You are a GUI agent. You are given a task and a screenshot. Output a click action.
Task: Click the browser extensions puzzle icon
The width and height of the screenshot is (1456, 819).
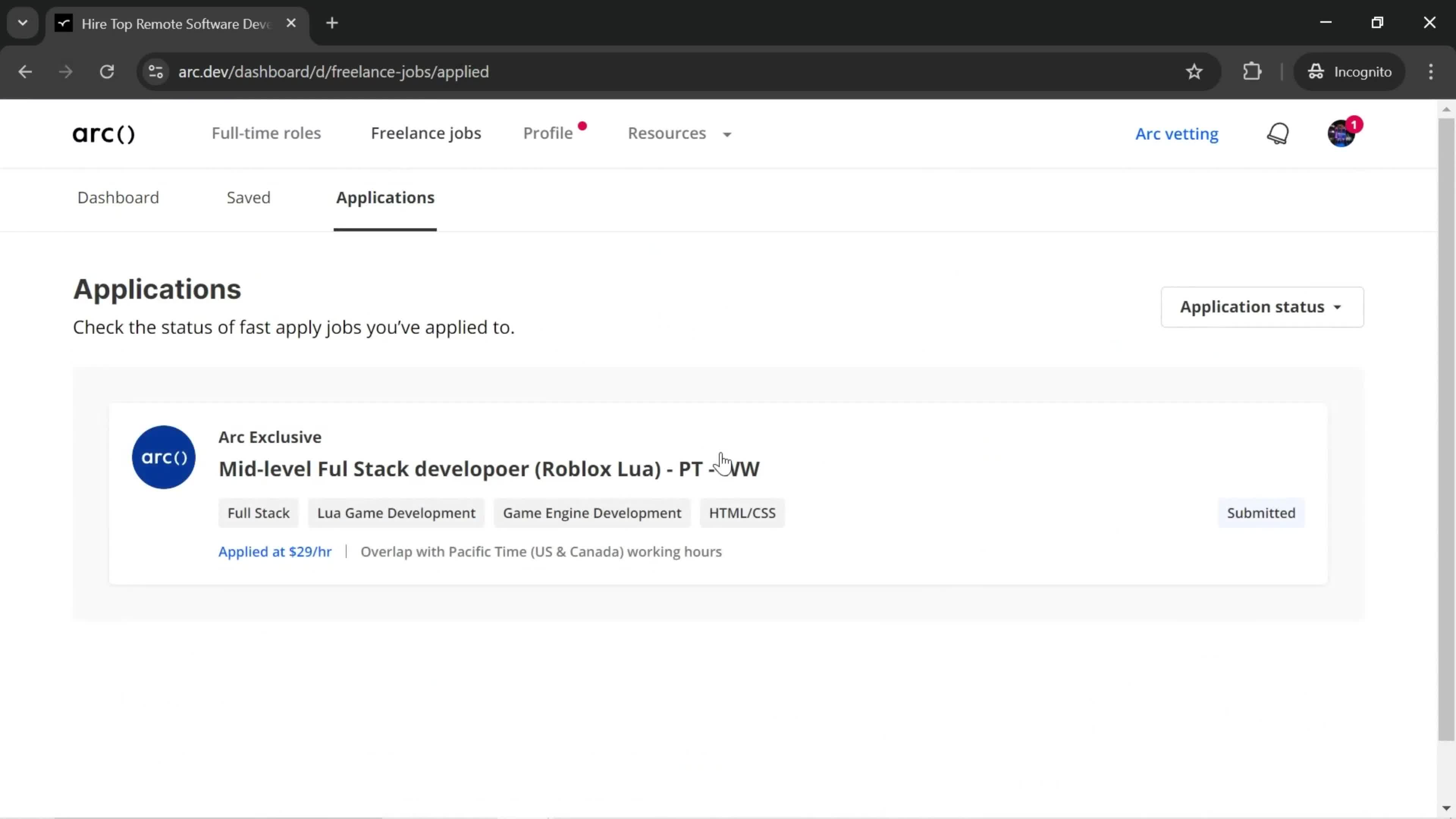click(x=1254, y=71)
